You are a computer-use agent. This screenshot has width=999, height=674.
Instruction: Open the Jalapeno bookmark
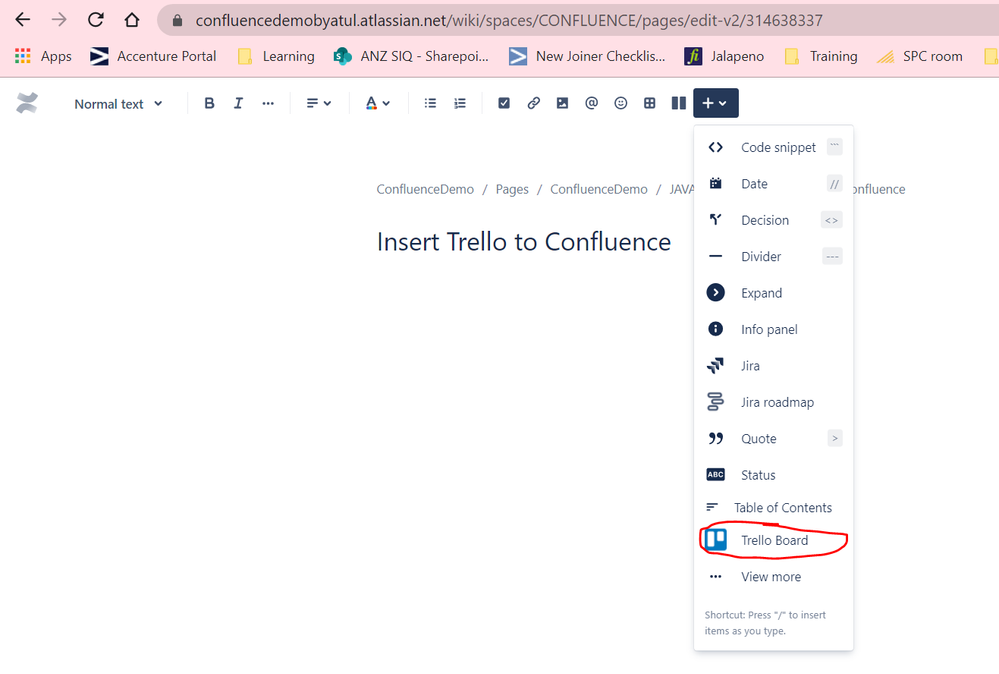(x=724, y=56)
